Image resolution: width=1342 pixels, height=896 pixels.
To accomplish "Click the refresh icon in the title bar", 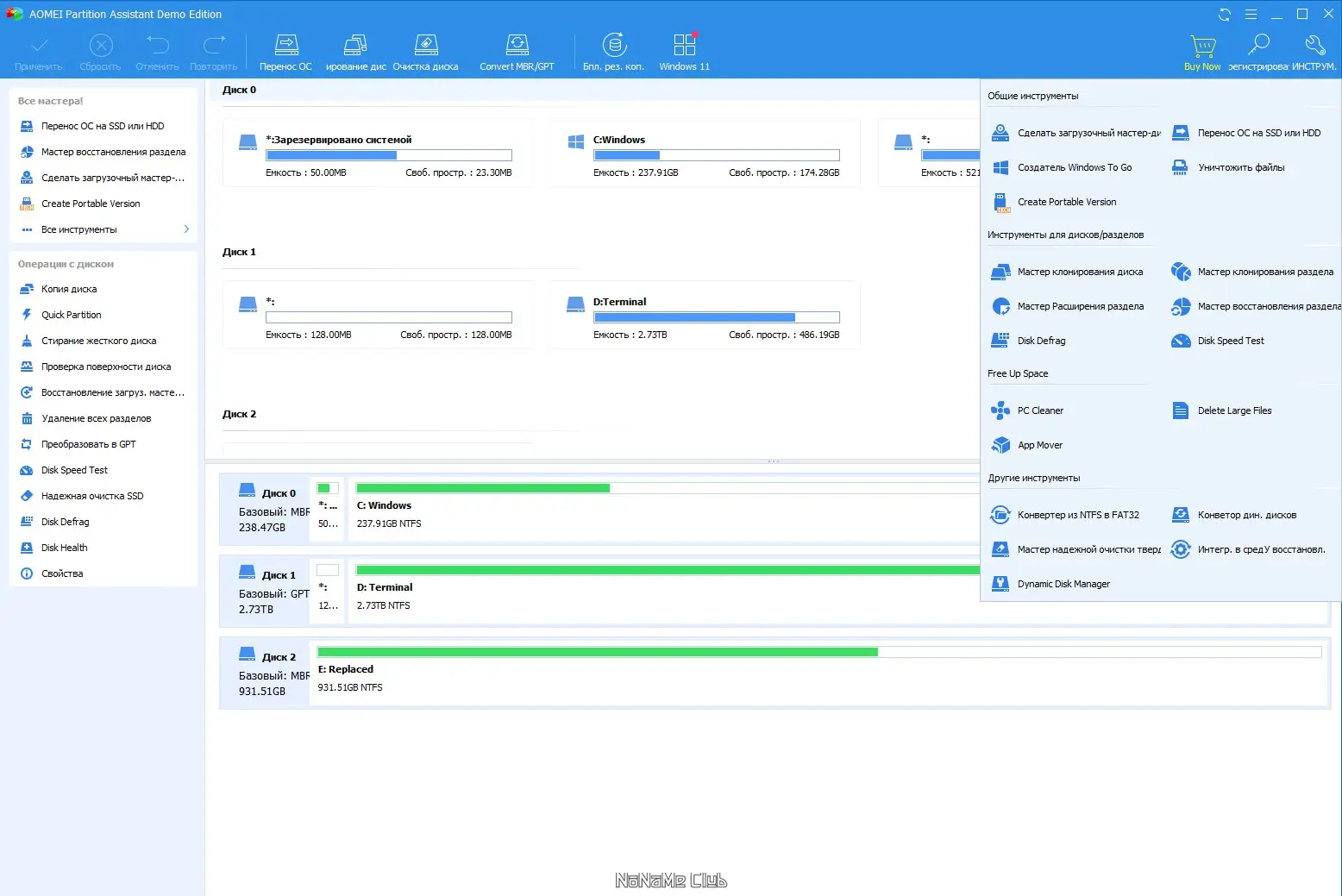I will [x=1225, y=14].
